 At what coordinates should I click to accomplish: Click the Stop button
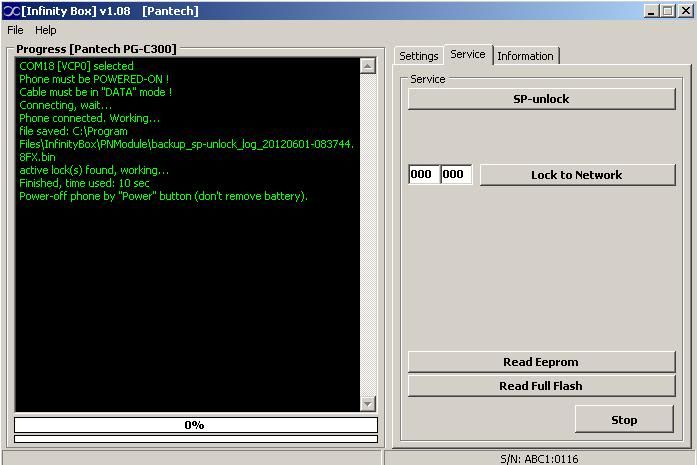[624, 420]
